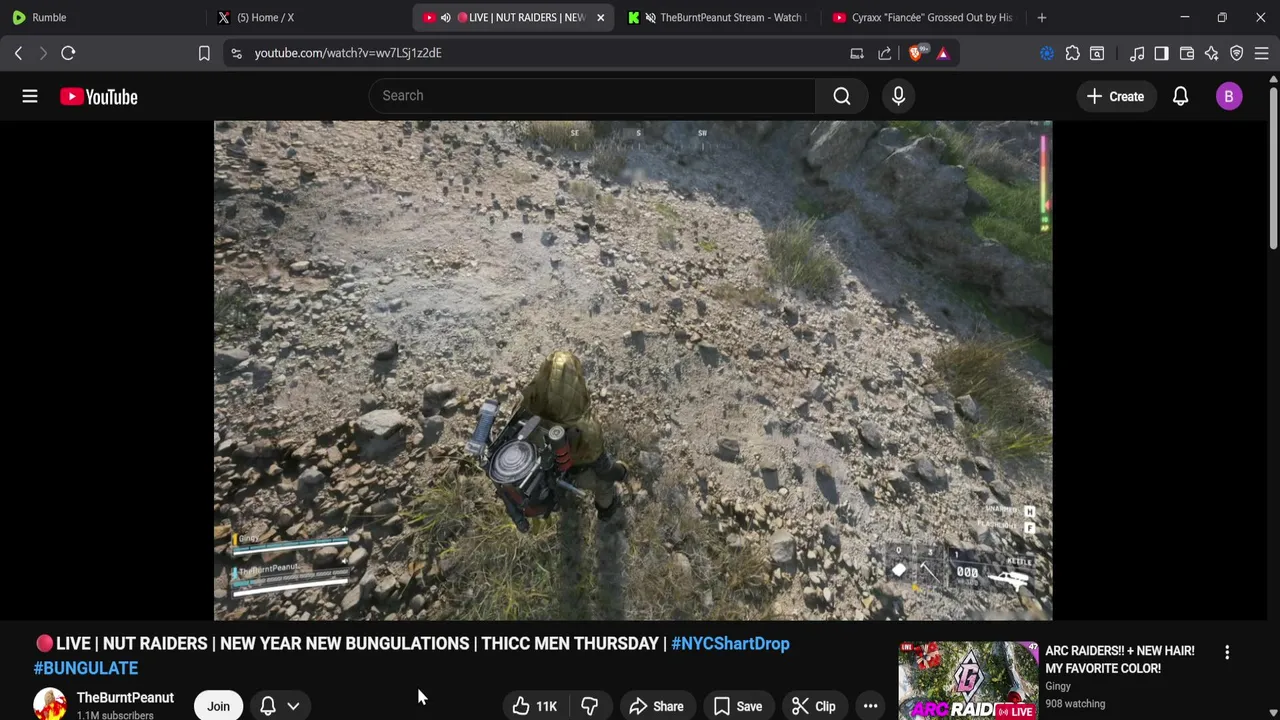Click the Gingy channel name text
Image resolution: width=1280 pixels, height=720 pixels.
(1058, 686)
